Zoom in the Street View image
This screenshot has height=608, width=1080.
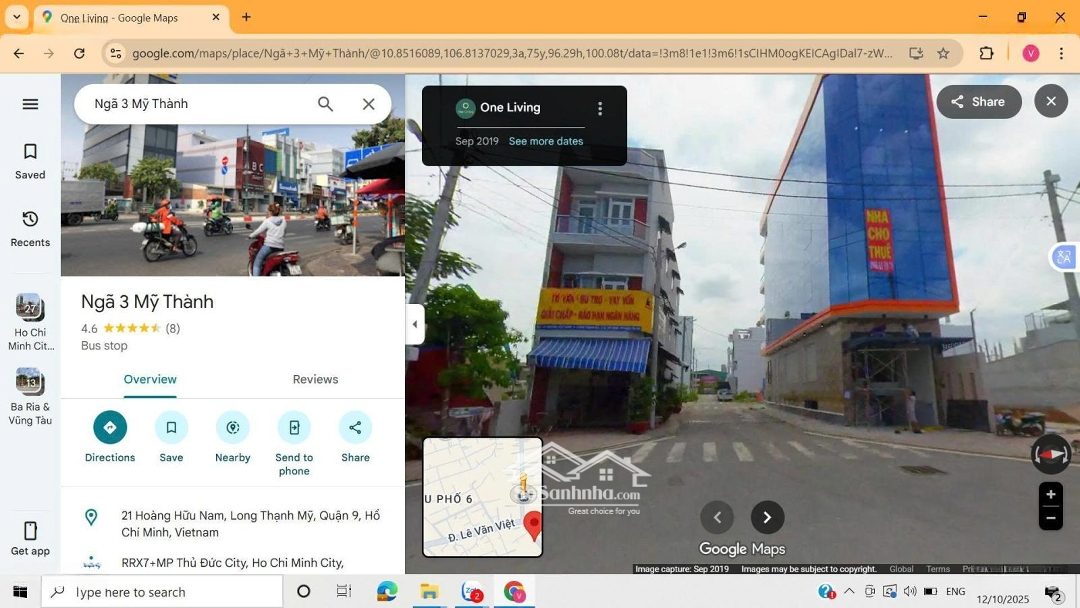click(1050, 495)
